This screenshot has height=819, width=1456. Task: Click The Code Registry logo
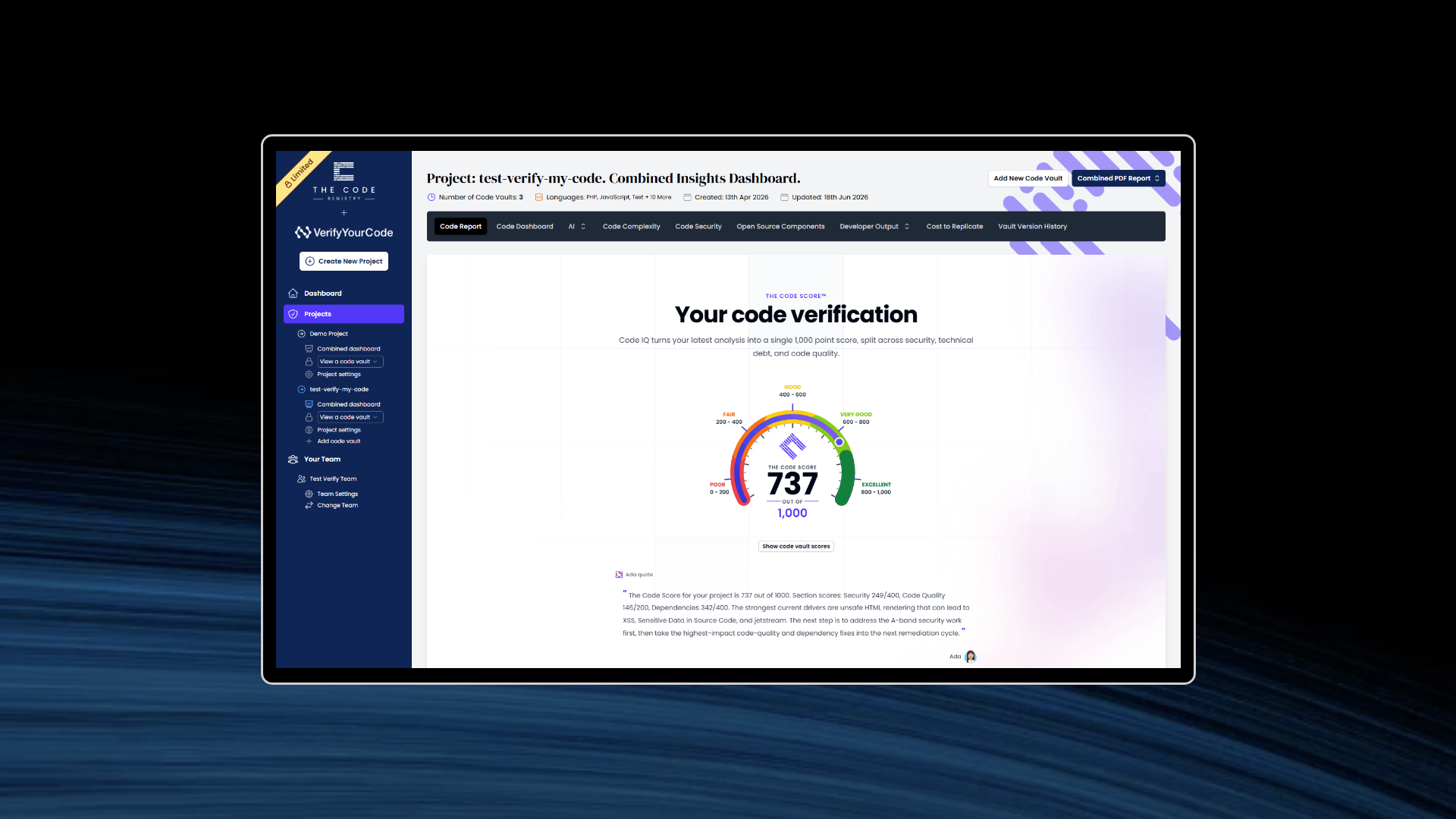344,180
